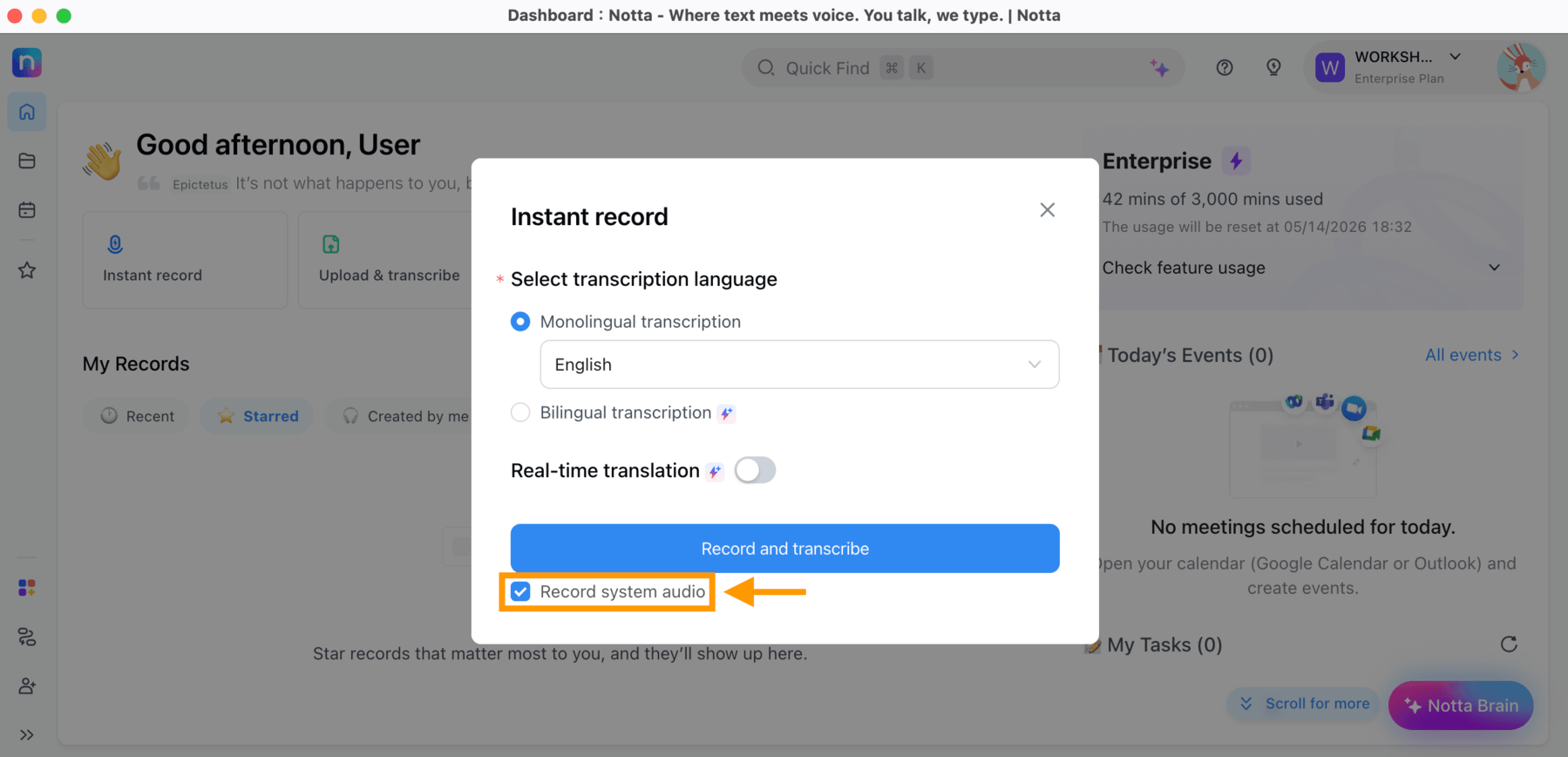Viewport: 1568px width, 757px height.
Task: Click the Enterprise lightning badge icon
Action: click(1236, 160)
